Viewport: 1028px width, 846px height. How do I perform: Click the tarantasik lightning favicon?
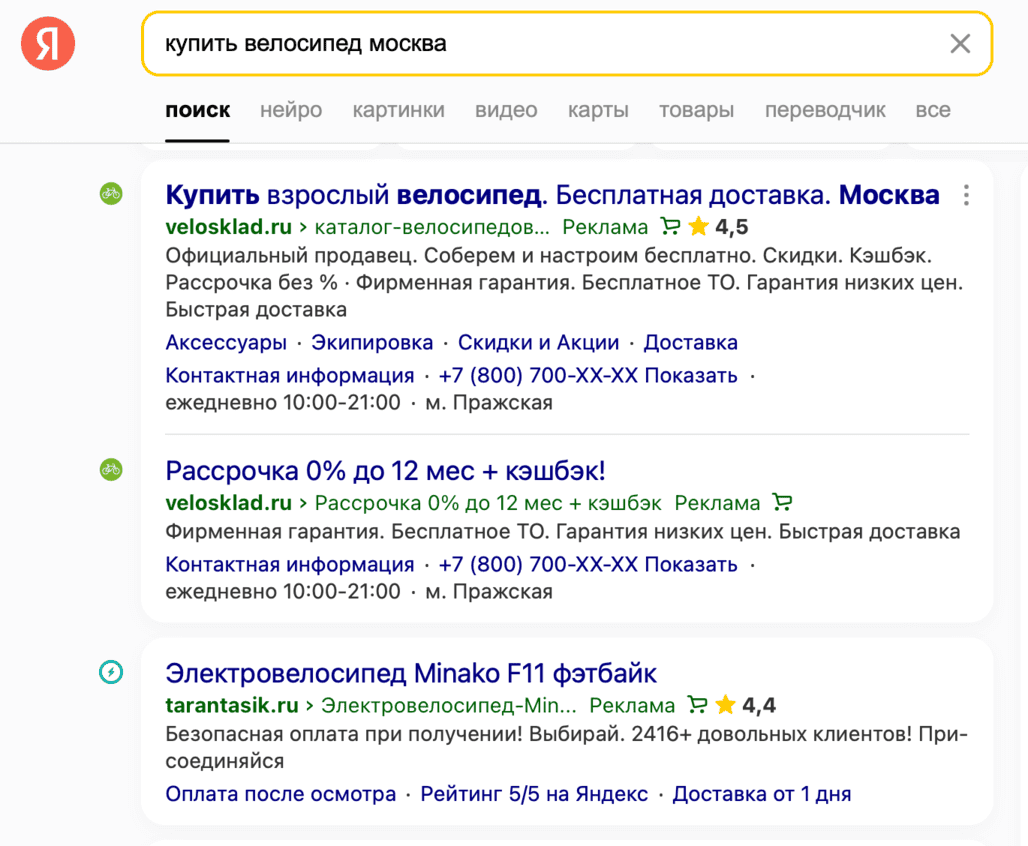(x=111, y=672)
